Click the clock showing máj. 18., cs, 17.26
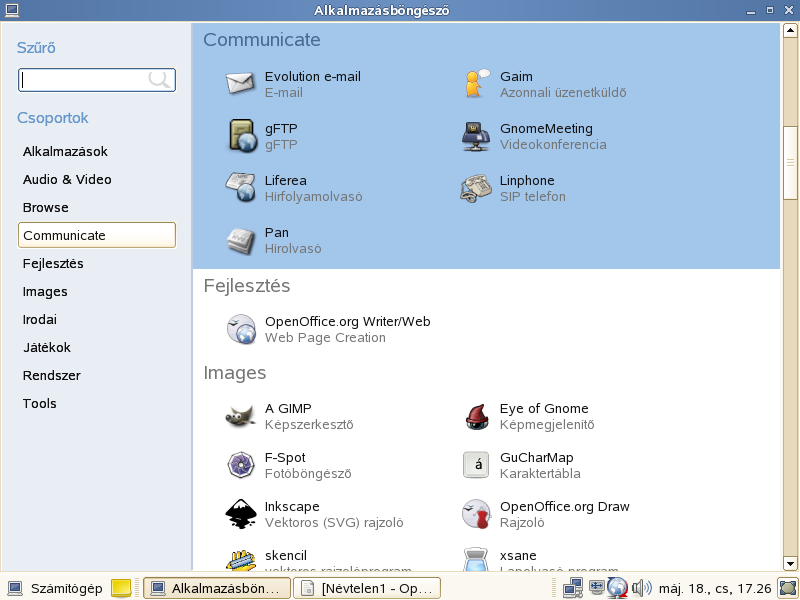The height and width of the screenshot is (600, 800). coord(715,589)
